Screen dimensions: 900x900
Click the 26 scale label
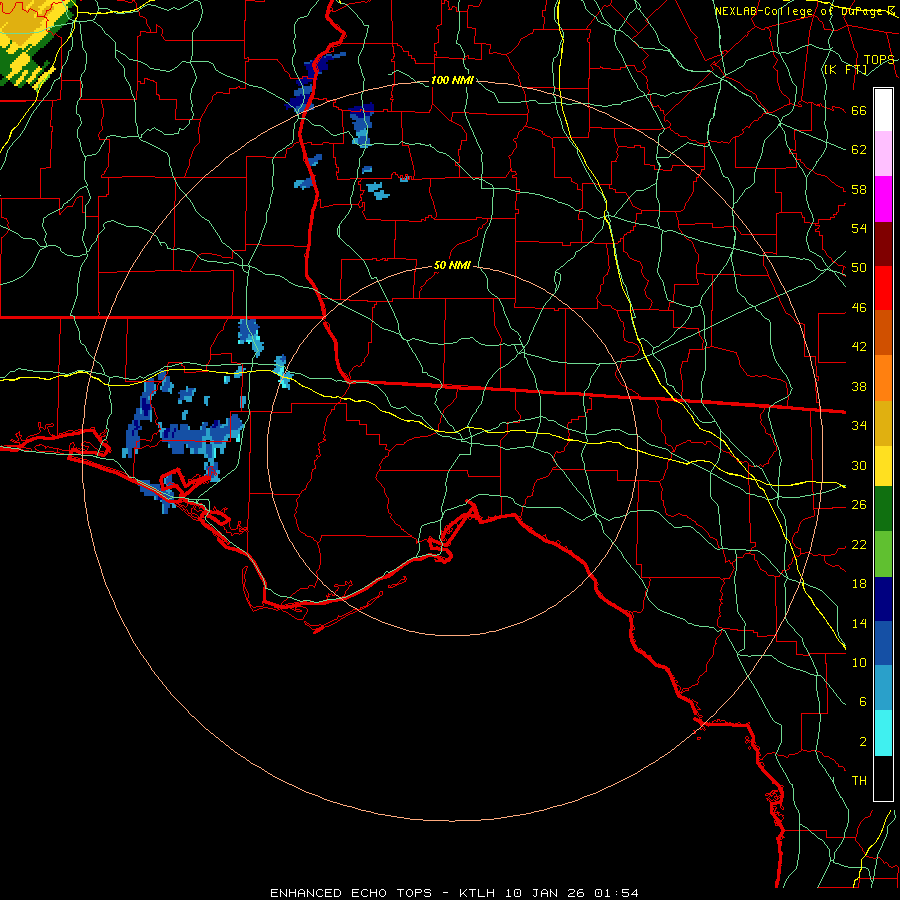tap(859, 505)
